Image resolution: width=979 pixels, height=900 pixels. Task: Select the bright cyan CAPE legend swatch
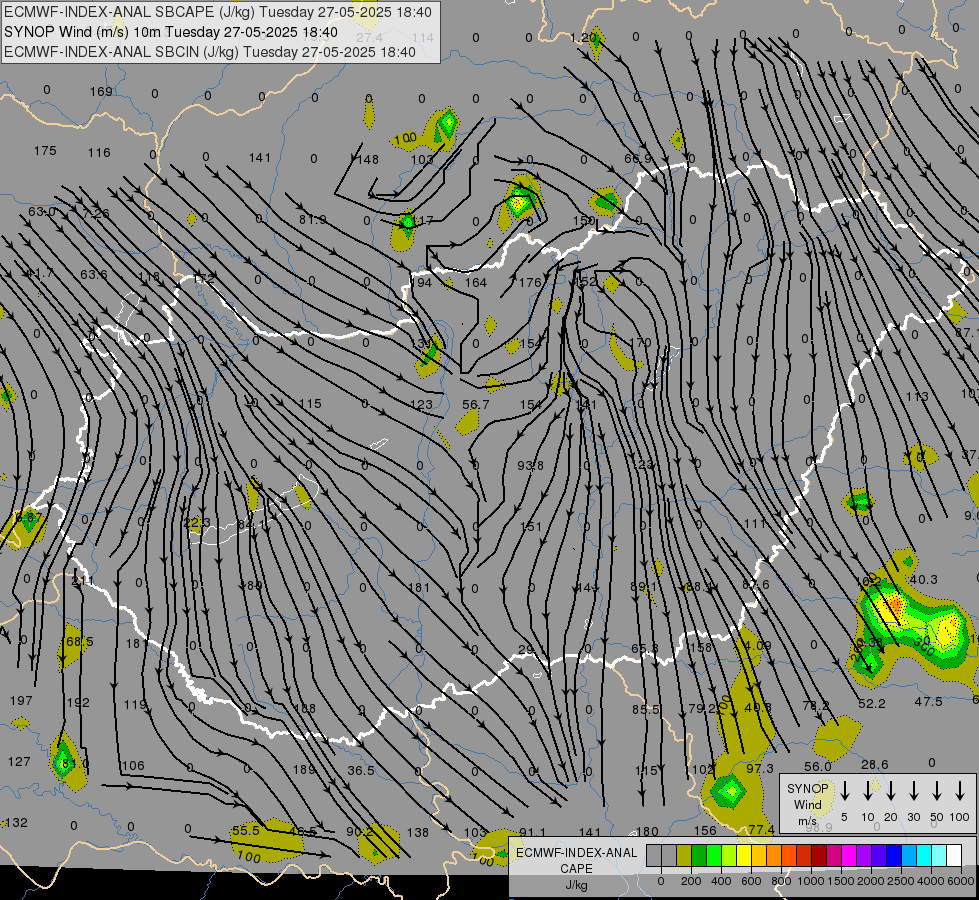pyautogui.click(x=923, y=856)
